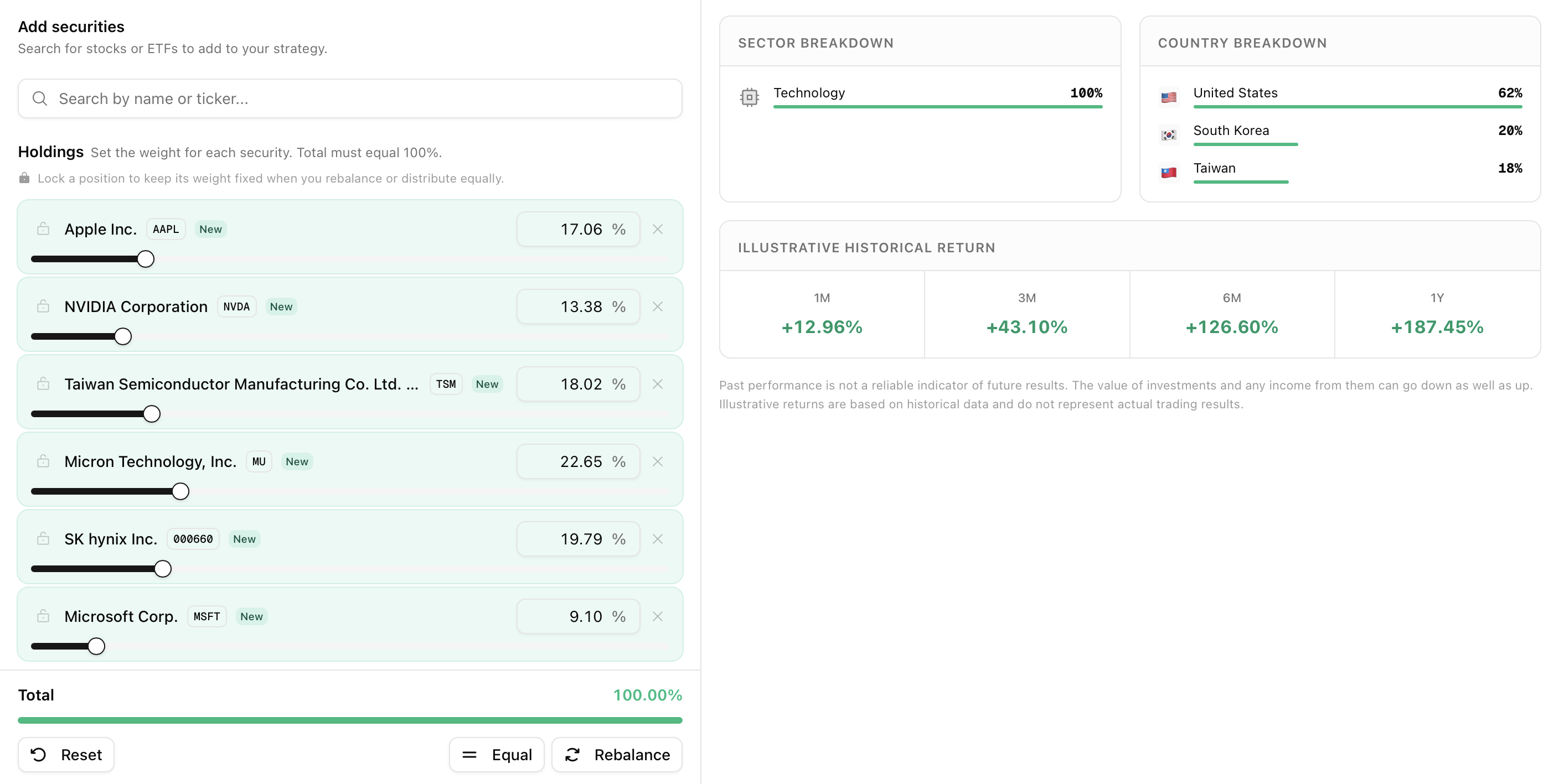Focus the search by name or ticker field
This screenshot has height=784, width=1559.
350,98
